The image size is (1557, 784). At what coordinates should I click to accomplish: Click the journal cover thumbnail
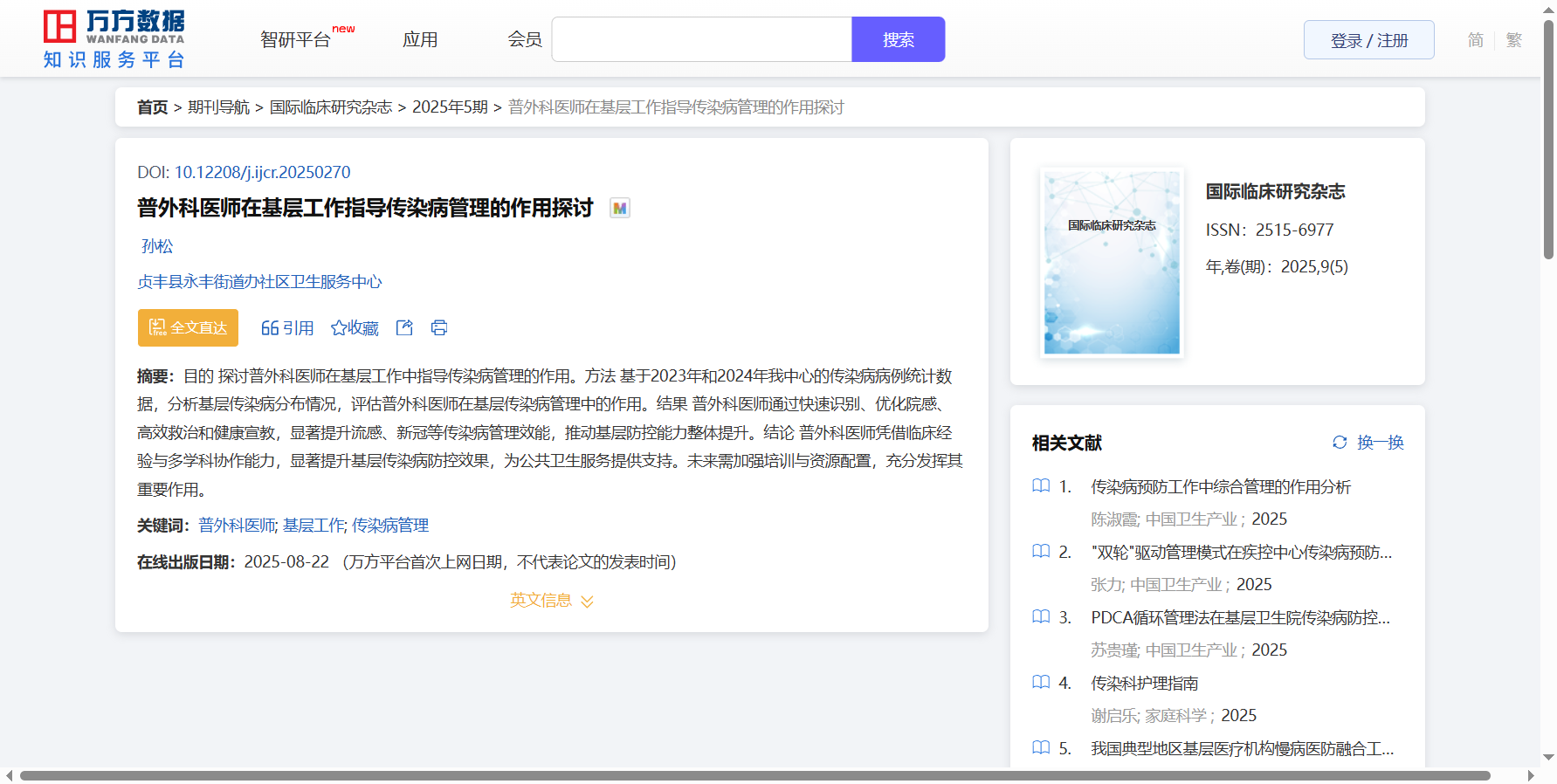1112,263
